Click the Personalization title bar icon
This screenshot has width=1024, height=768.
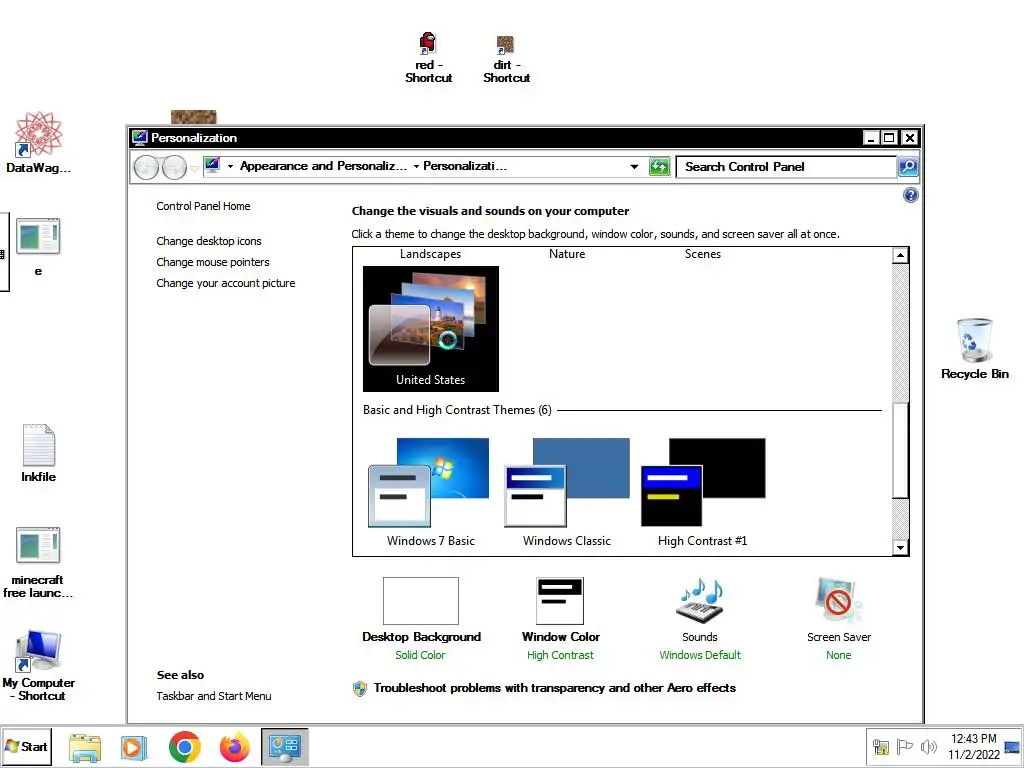point(140,137)
